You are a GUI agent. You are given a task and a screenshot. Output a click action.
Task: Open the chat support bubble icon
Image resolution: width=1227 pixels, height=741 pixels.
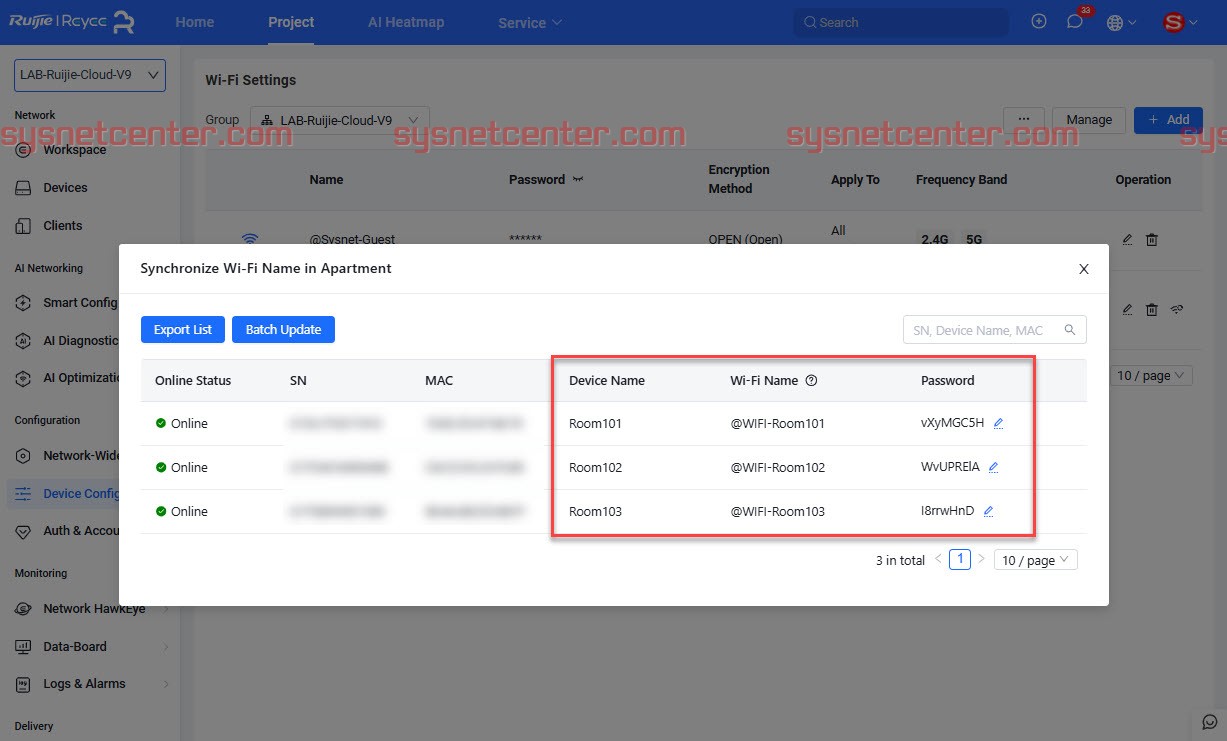click(x=1209, y=721)
